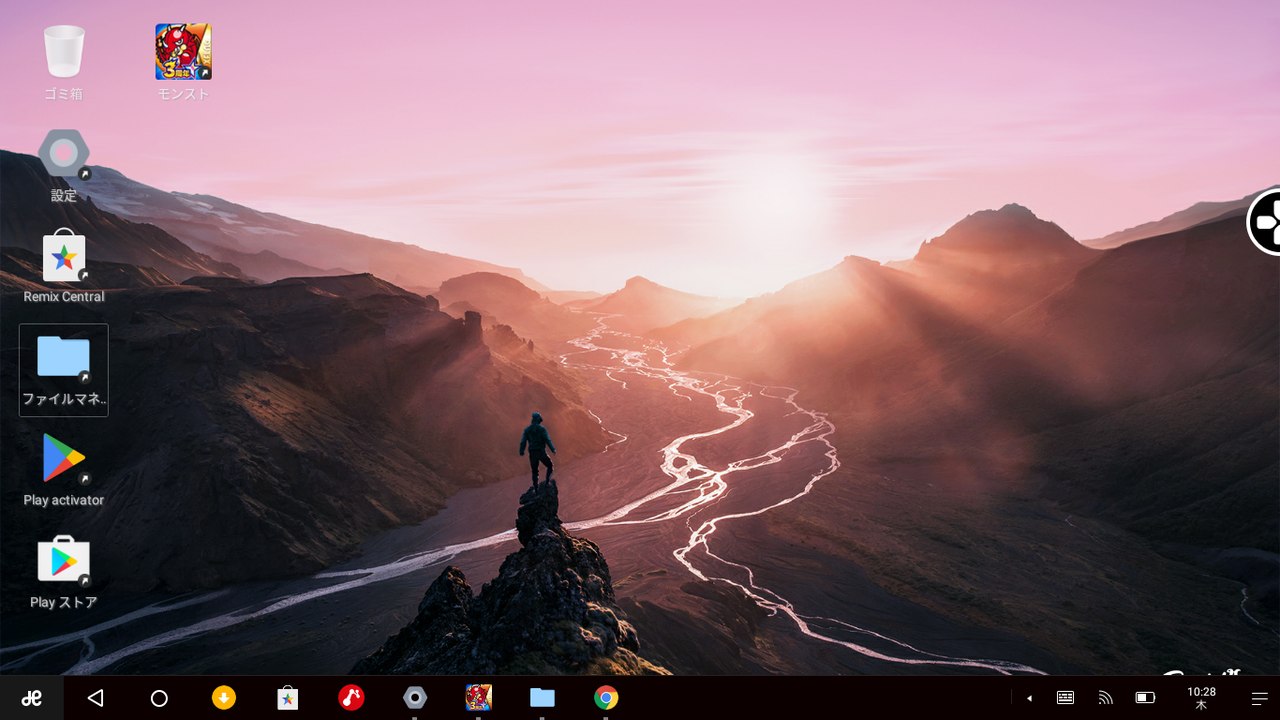The width and height of the screenshot is (1280, 720).
Task: Check the battery icon in the tray
Action: point(1145,698)
